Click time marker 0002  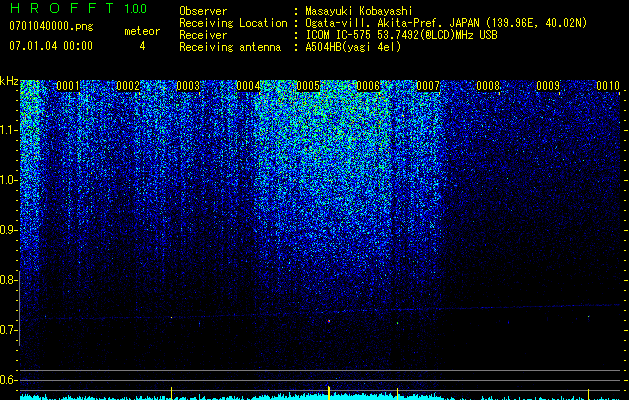[128, 86]
